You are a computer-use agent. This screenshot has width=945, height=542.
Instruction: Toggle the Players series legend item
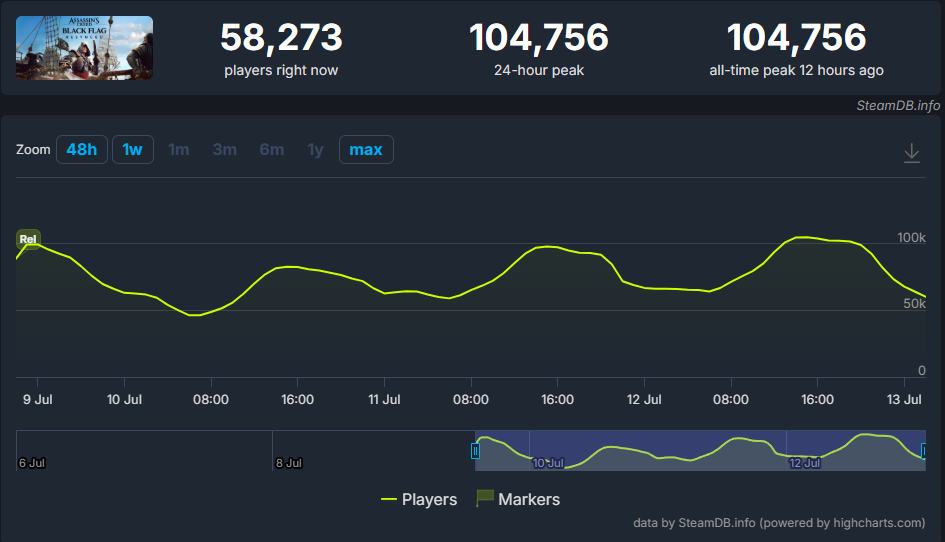(419, 499)
